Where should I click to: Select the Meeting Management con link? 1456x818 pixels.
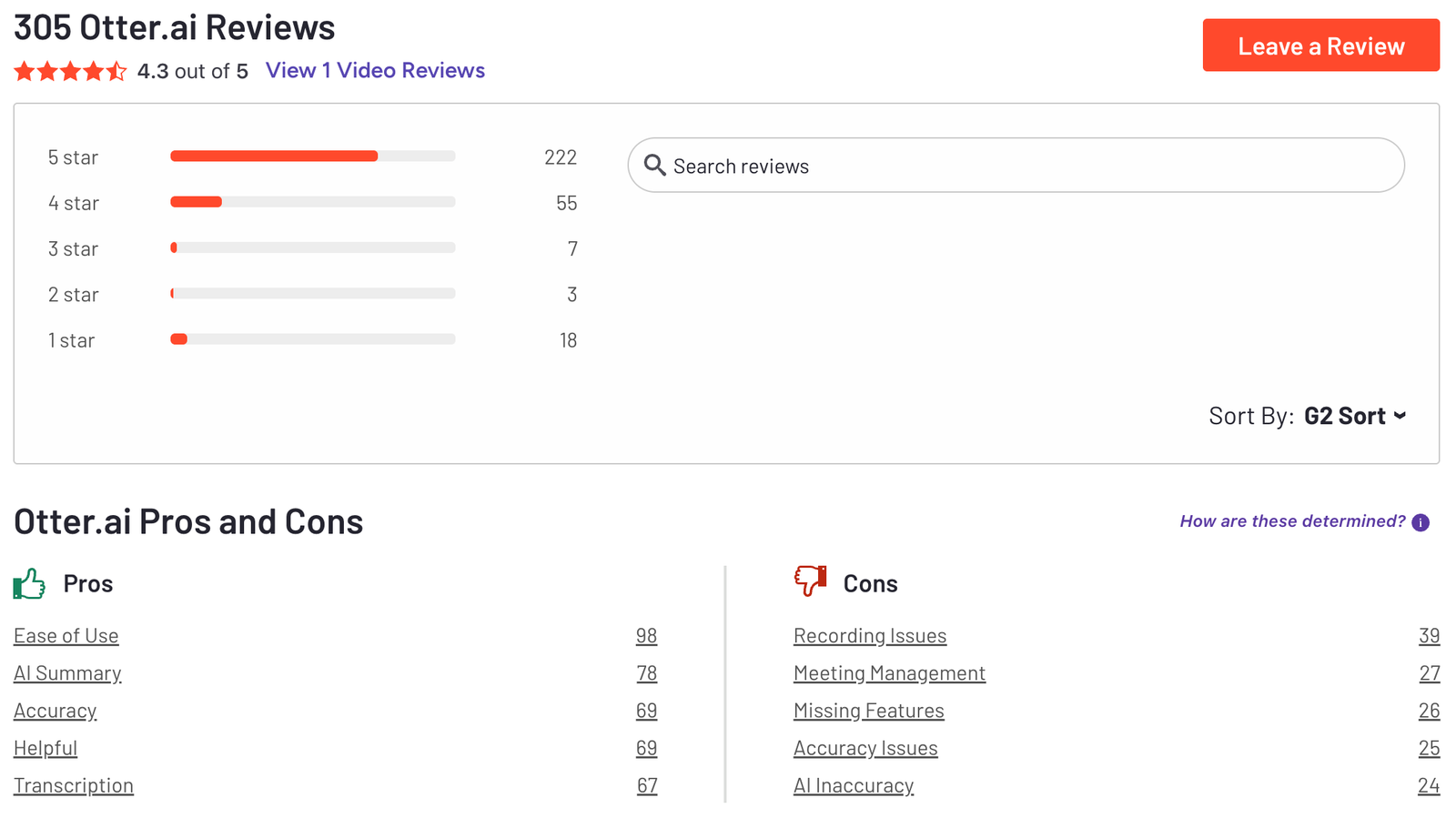[889, 673]
